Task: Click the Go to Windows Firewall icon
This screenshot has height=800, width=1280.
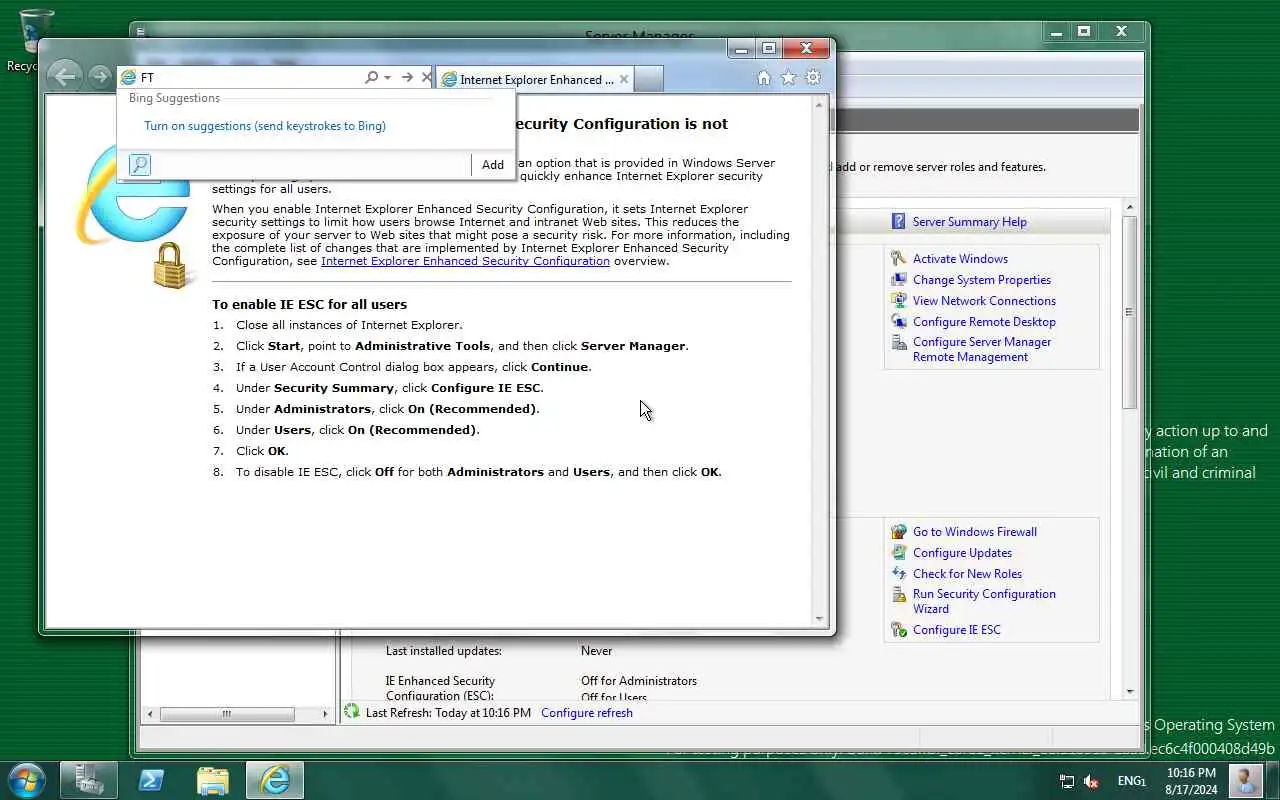Action: pyautogui.click(x=898, y=532)
